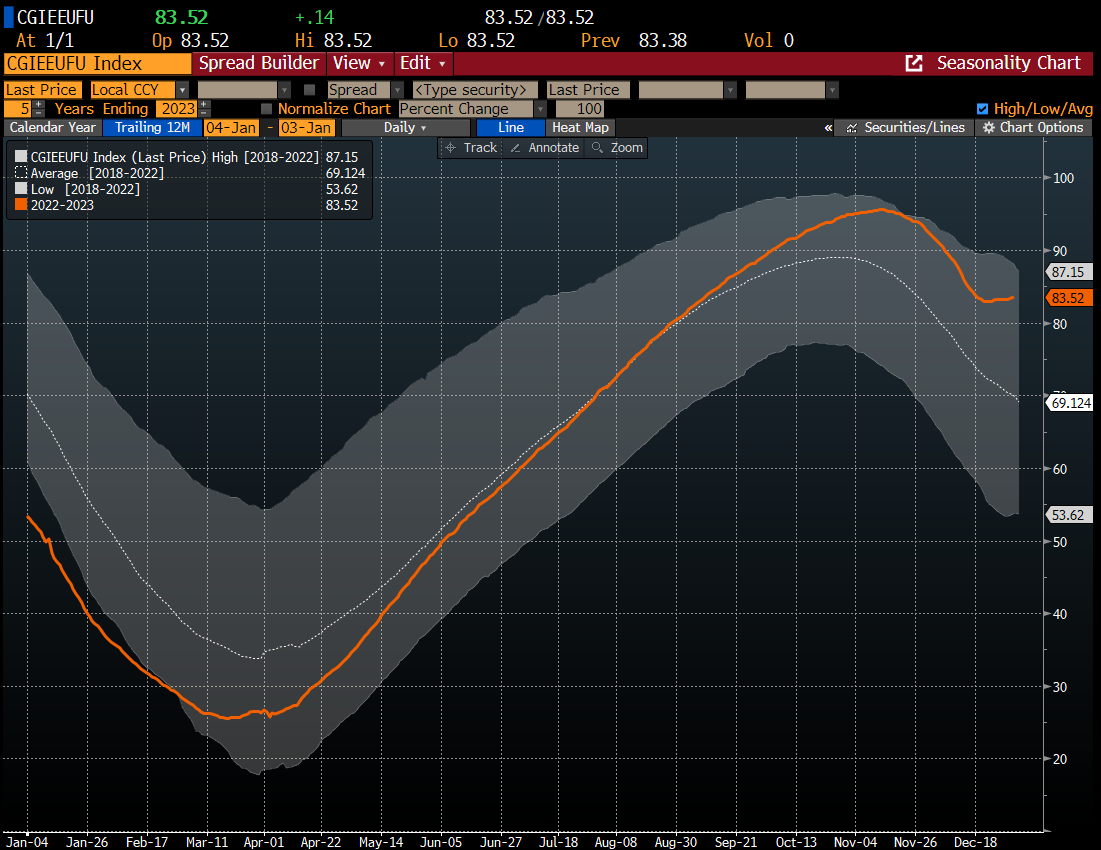This screenshot has width=1101, height=850.
Task: Switch to Heat Map view
Action: click(580, 127)
